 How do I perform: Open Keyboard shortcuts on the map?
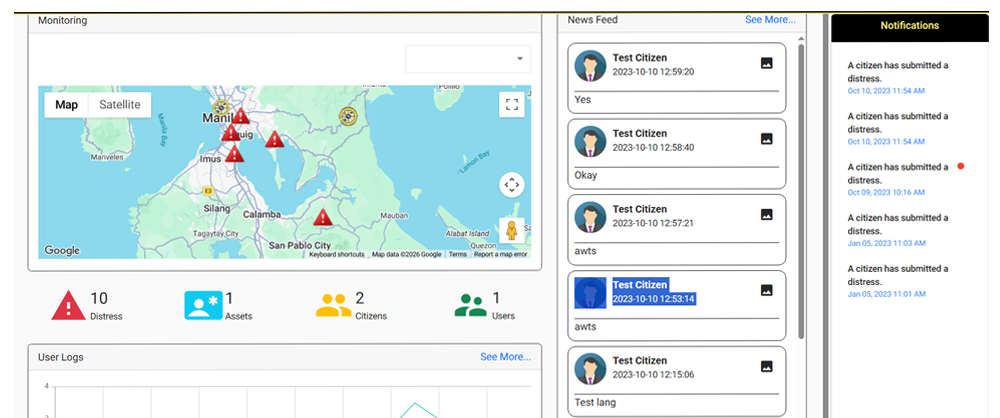tap(337, 255)
